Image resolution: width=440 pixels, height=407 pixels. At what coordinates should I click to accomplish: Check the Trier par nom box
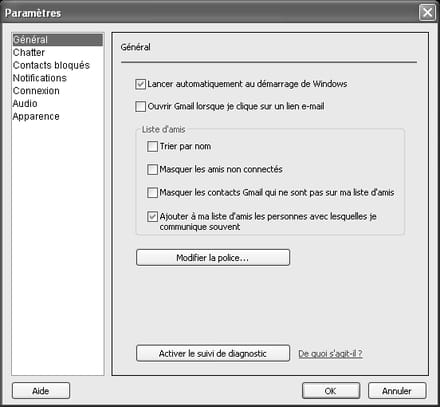point(152,146)
